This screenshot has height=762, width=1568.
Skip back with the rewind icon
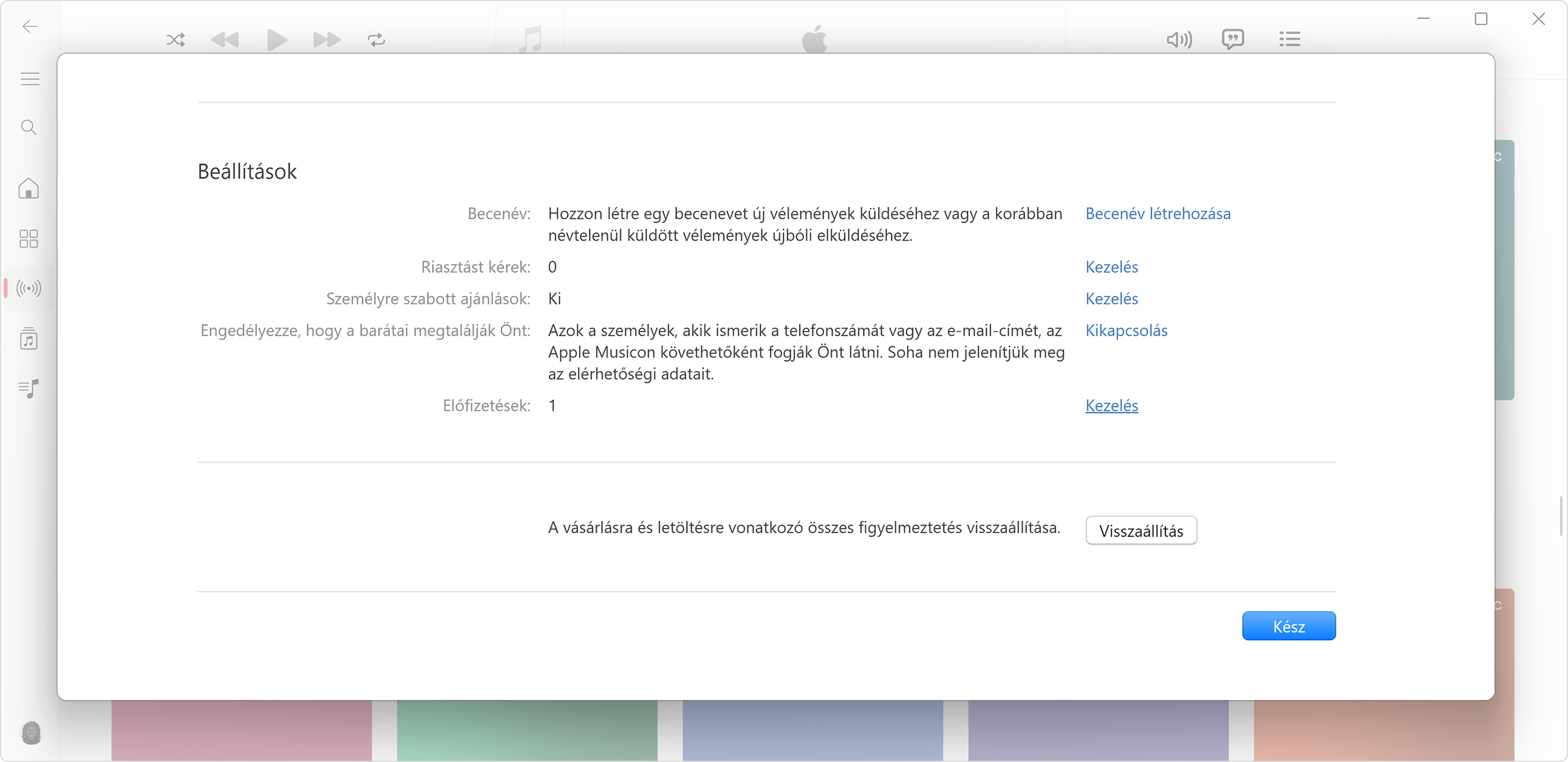[225, 39]
